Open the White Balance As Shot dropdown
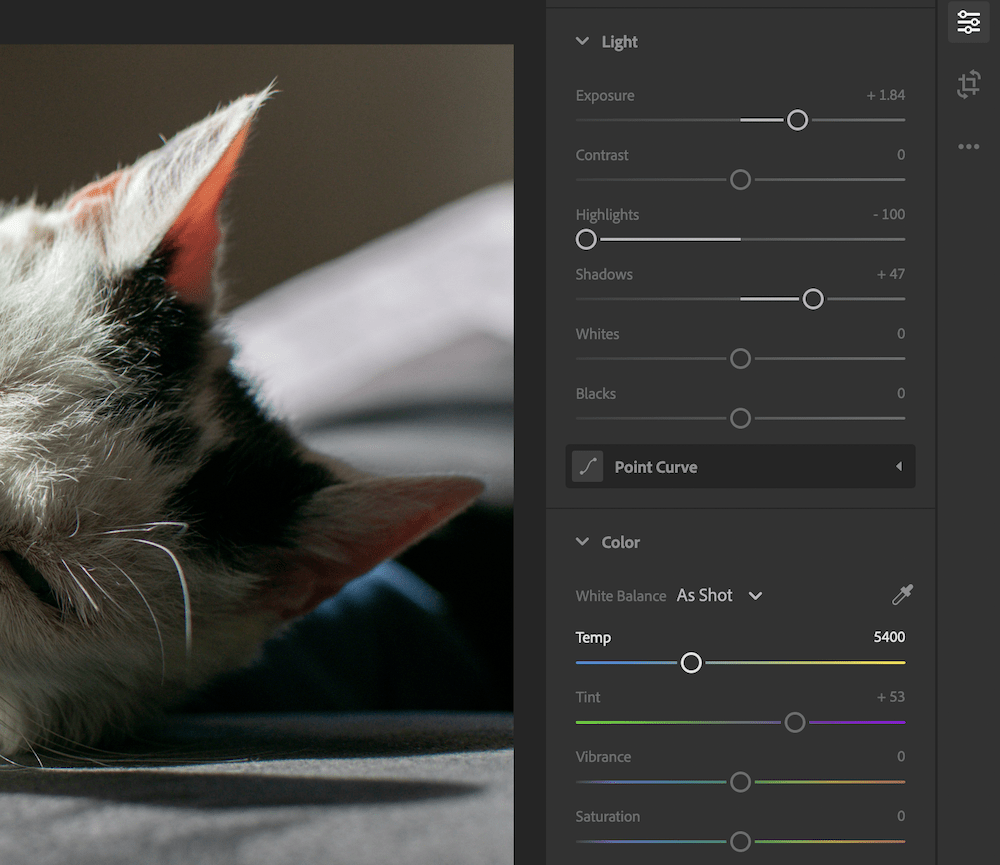This screenshot has width=1000, height=865. [x=719, y=595]
